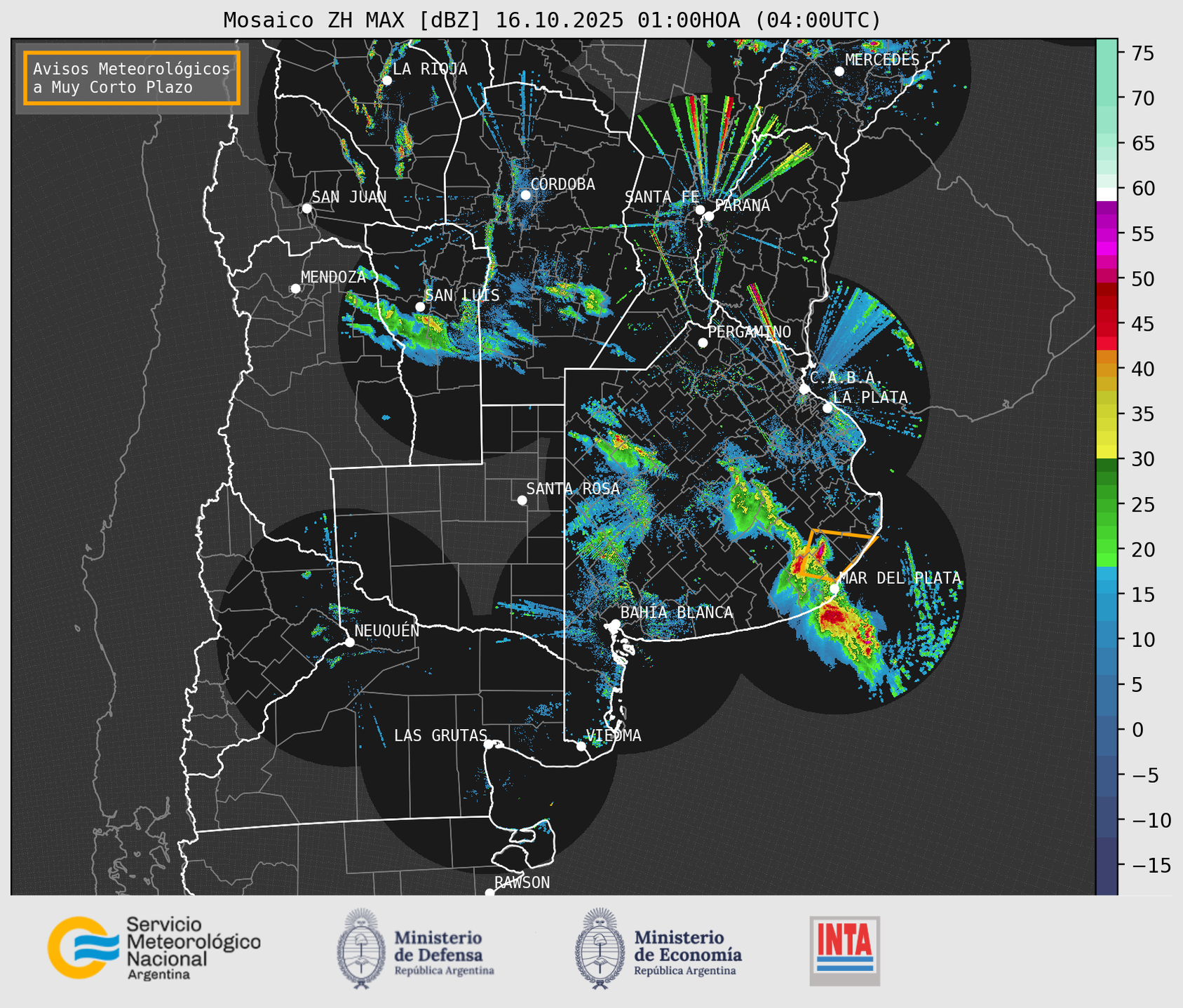Click the BAHIA BLANCA label text
Viewport: 1183px width, 1008px height.
[x=677, y=613]
